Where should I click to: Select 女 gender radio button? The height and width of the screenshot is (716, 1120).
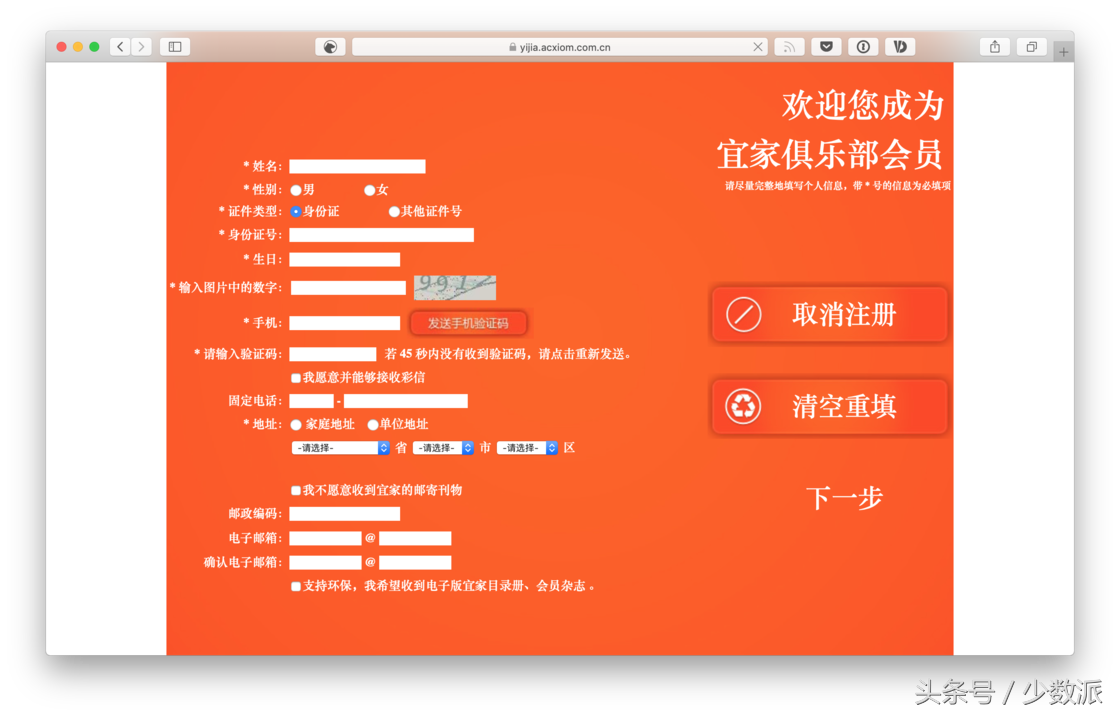point(369,190)
